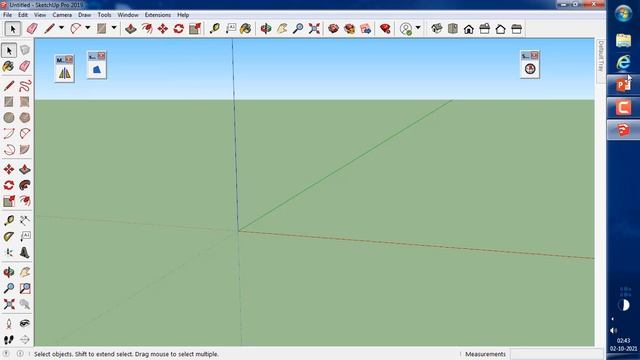Open the Help menu
The width and height of the screenshot is (640, 360).
(x=183, y=15)
